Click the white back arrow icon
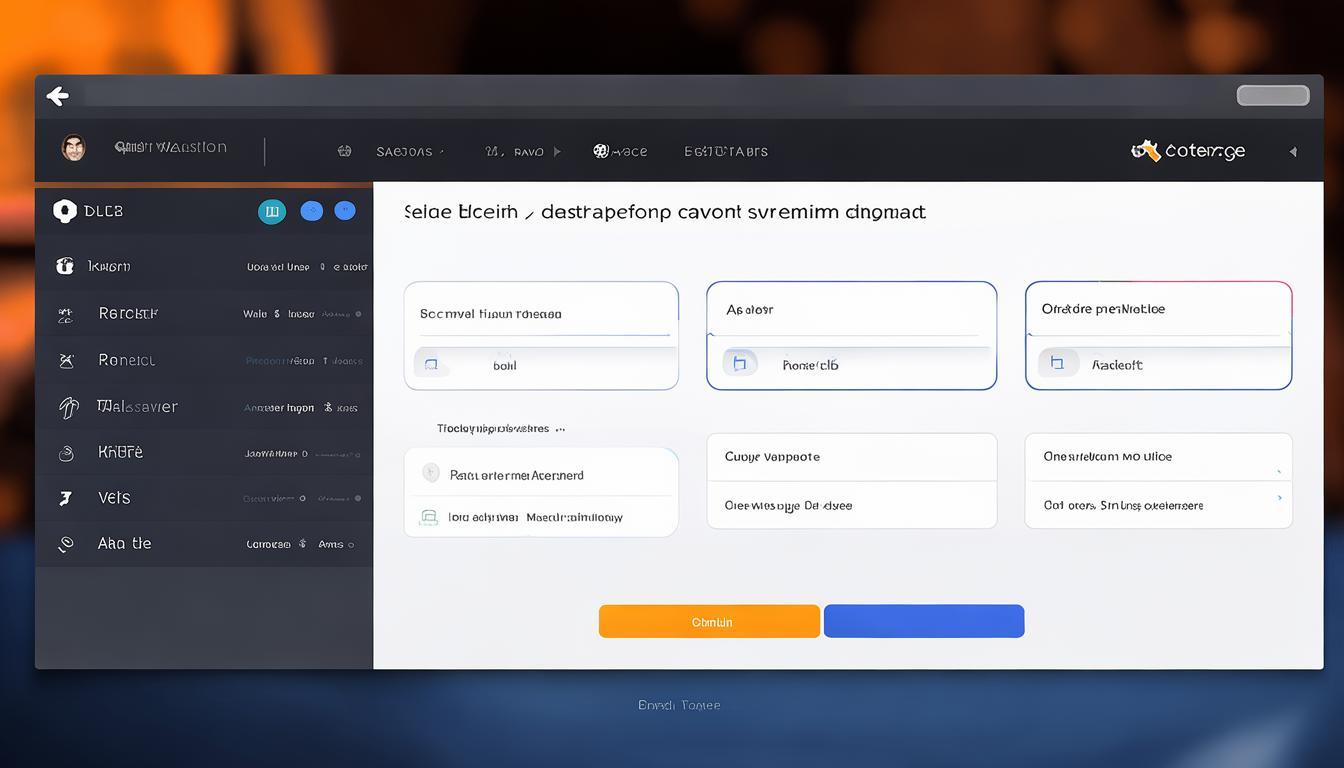The width and height of the screenshot is (1344, 768). coord(58,96)
